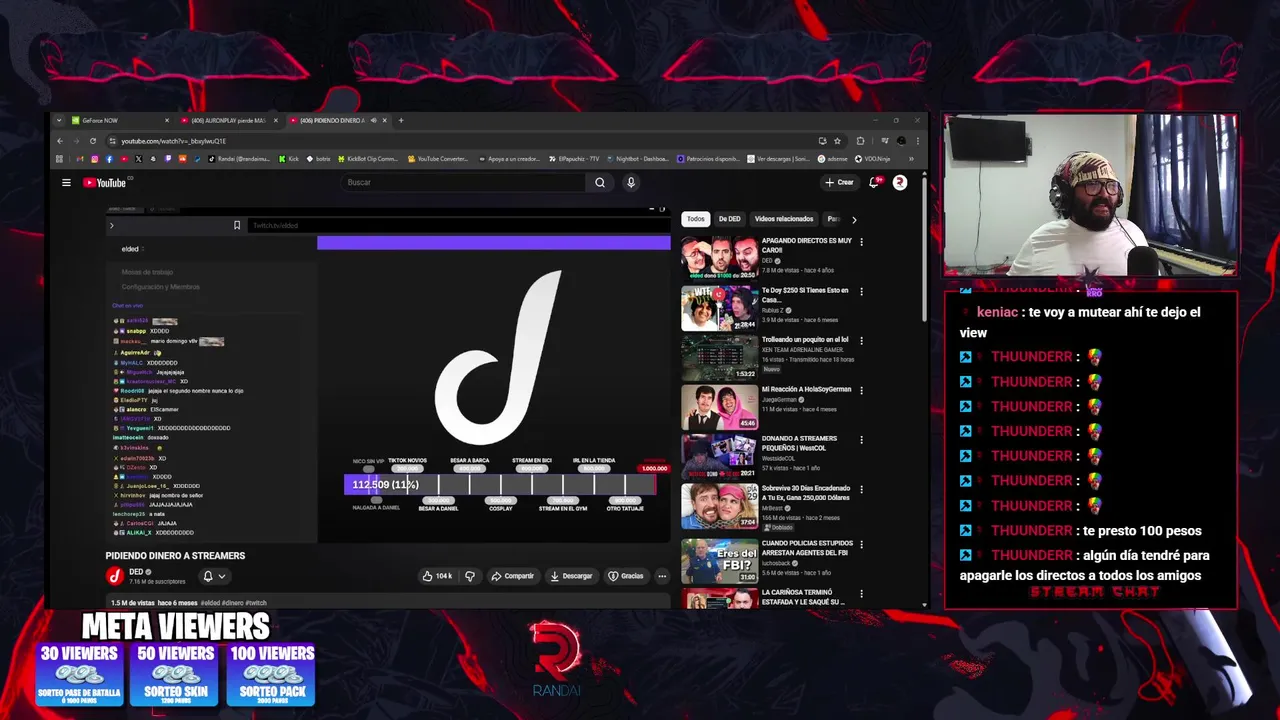
Task: Click the Crear button in YouTube header
Action: pos(839,182)
